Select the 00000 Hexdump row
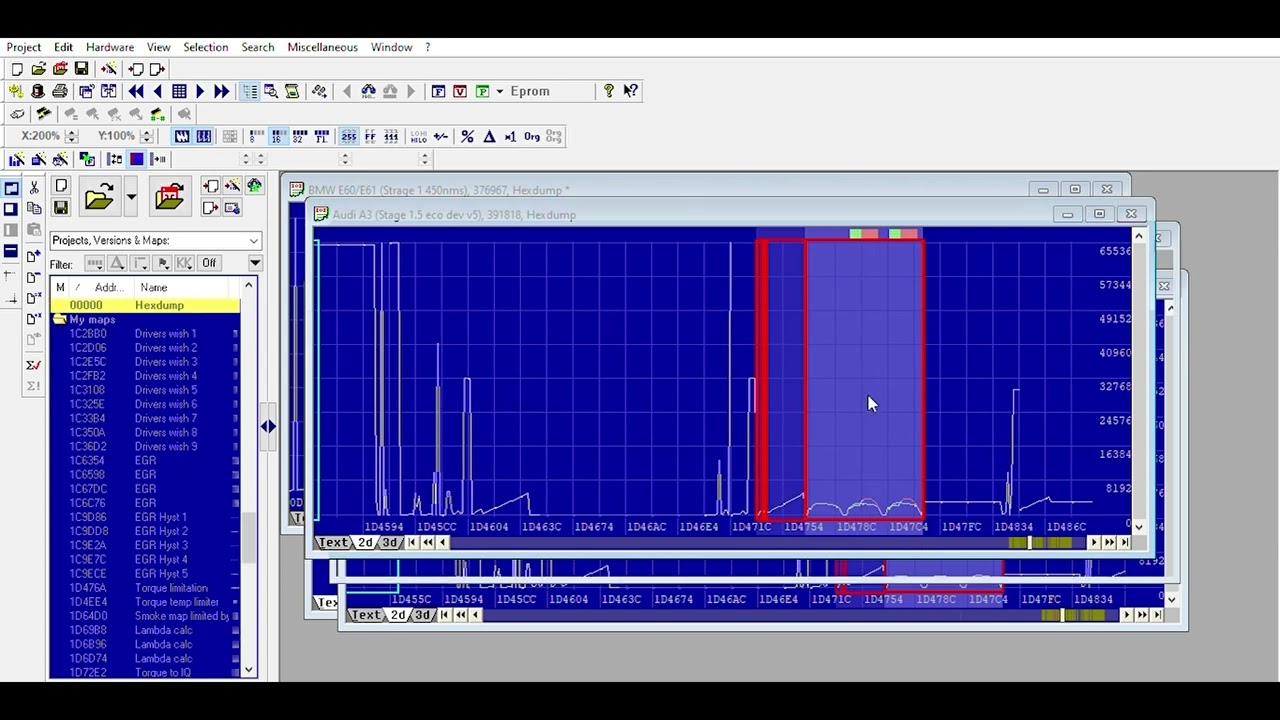 145,305
